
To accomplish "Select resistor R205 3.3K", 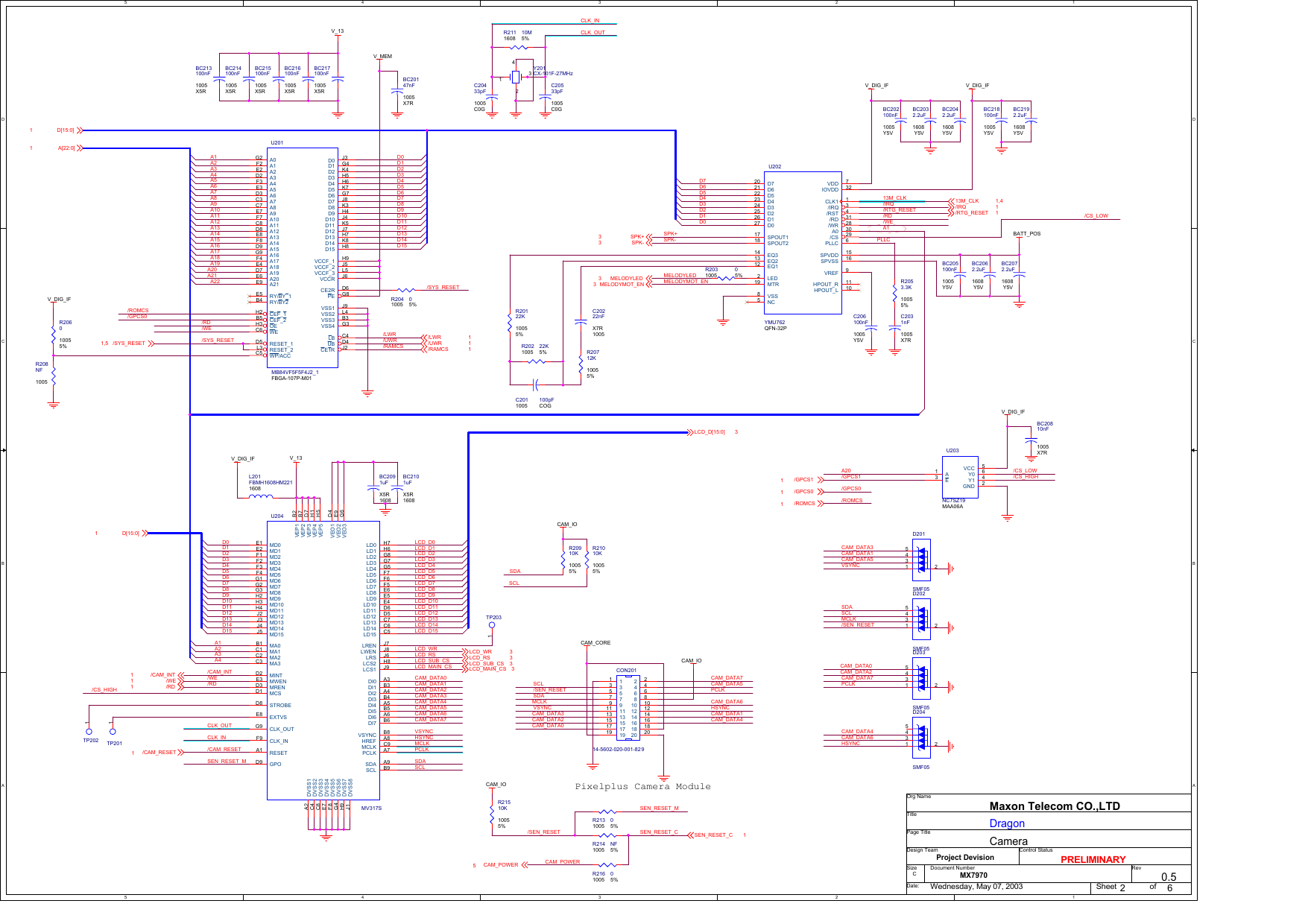I will click(x=896, y=291).
